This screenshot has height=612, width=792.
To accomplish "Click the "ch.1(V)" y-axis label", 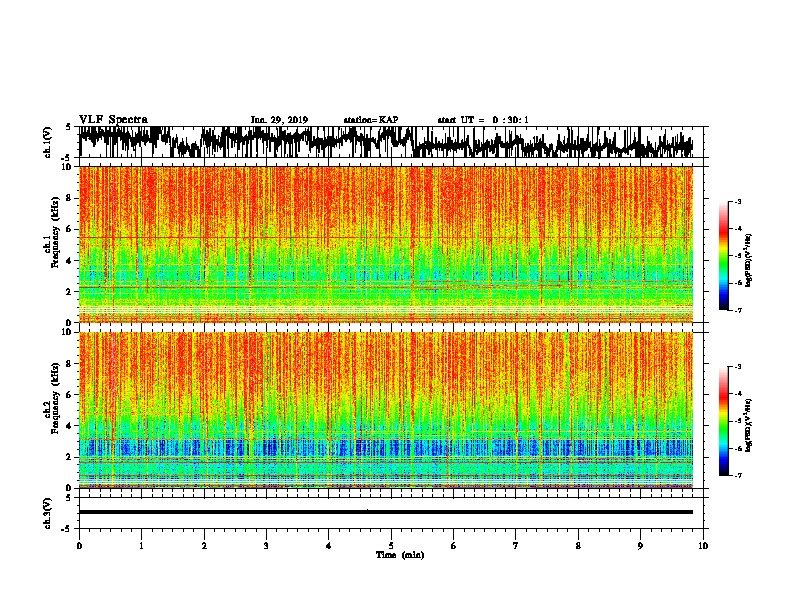I will 48,142.
